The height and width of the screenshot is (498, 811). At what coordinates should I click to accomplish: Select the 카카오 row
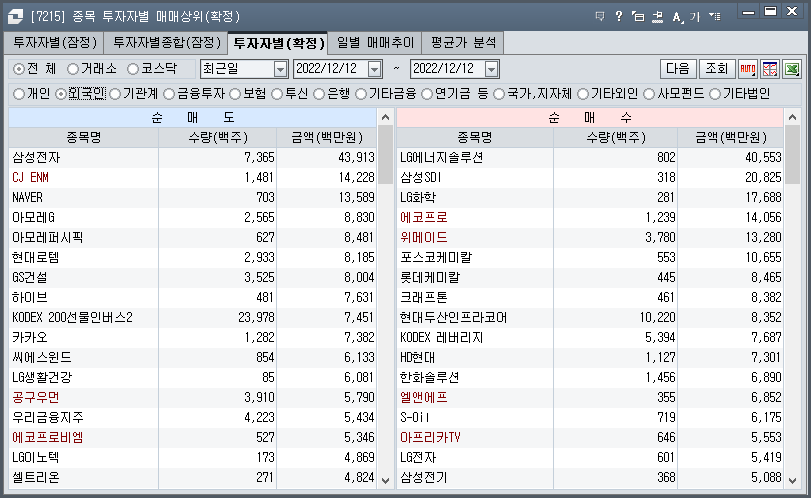192,338
